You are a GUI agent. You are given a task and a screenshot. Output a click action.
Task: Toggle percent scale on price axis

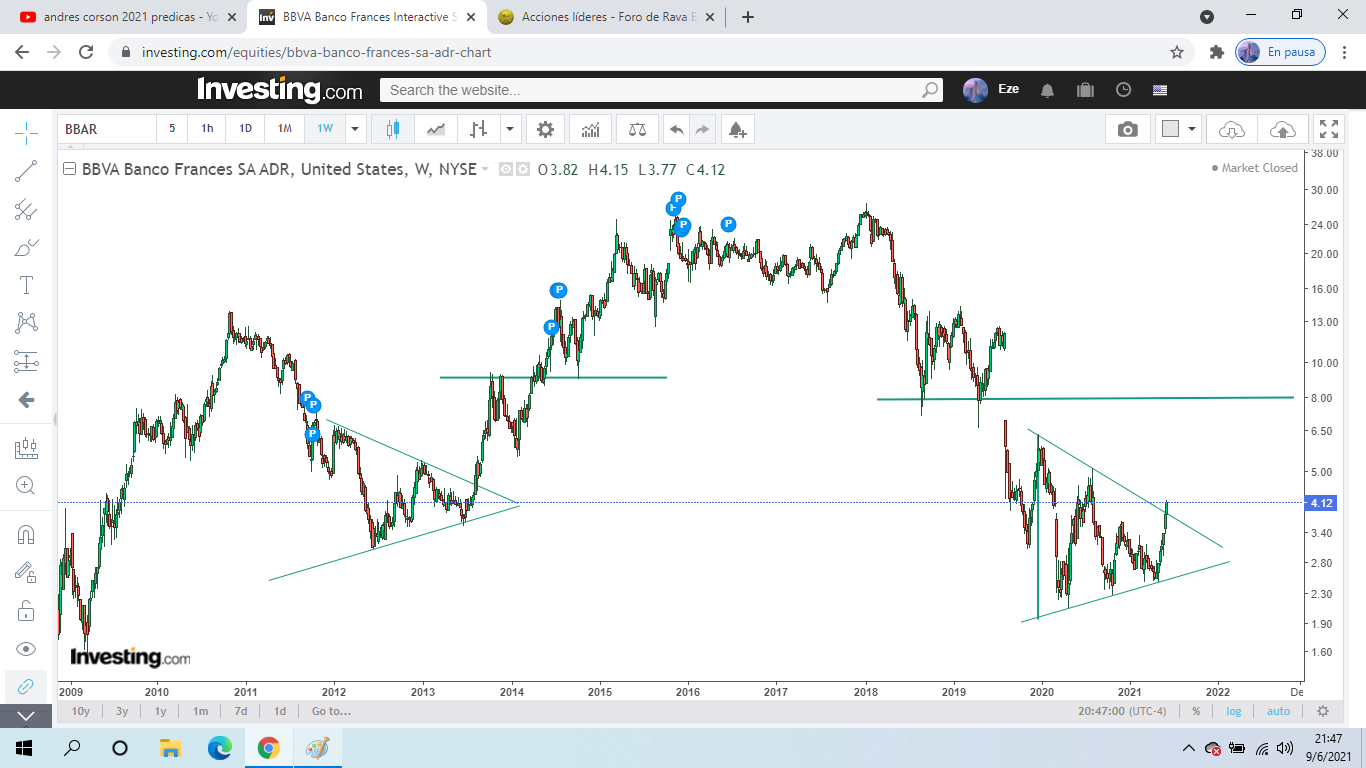(x=1196, y=711)
